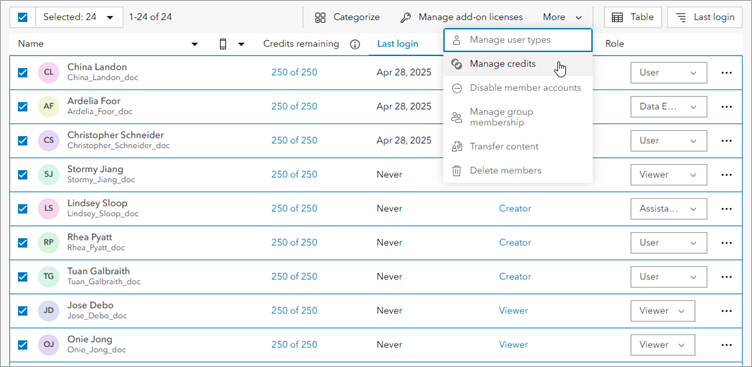Click the Creator user type for Lindsey Sloop
This screenshot has height=367, width=752.
coord(515,209)
